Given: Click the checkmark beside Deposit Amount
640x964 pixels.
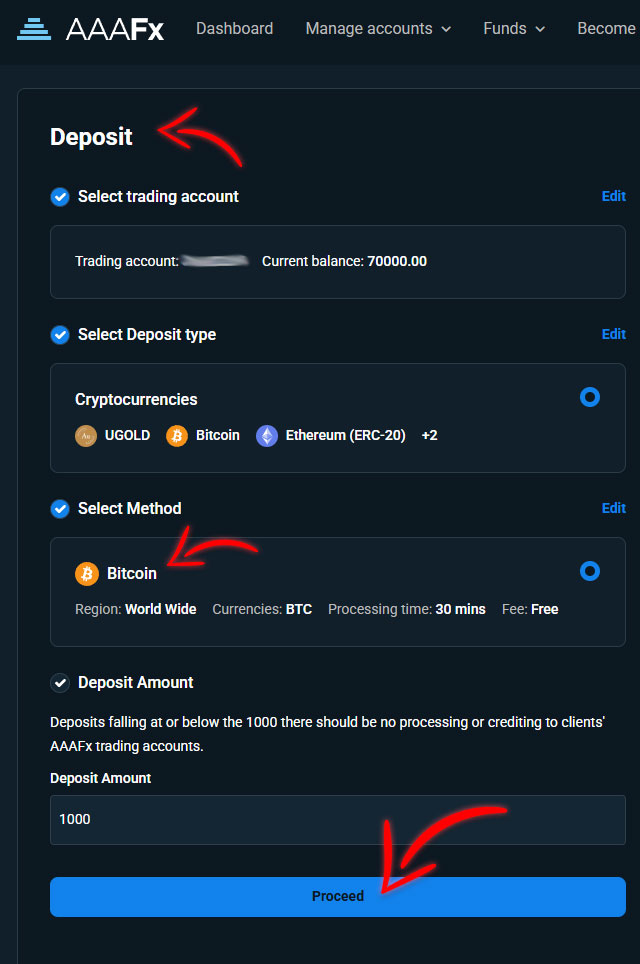Looking at the screenshot, I should [x=60, y=683].
